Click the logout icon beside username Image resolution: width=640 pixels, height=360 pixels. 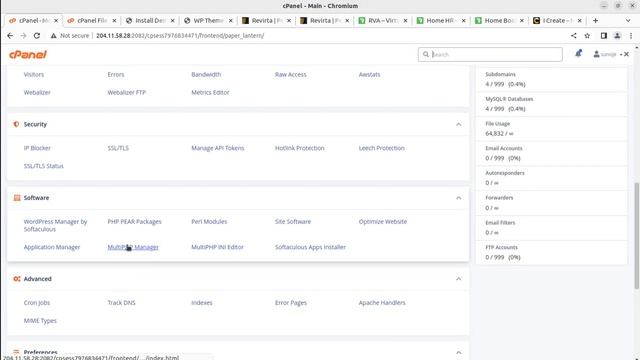tap(627, 54)
